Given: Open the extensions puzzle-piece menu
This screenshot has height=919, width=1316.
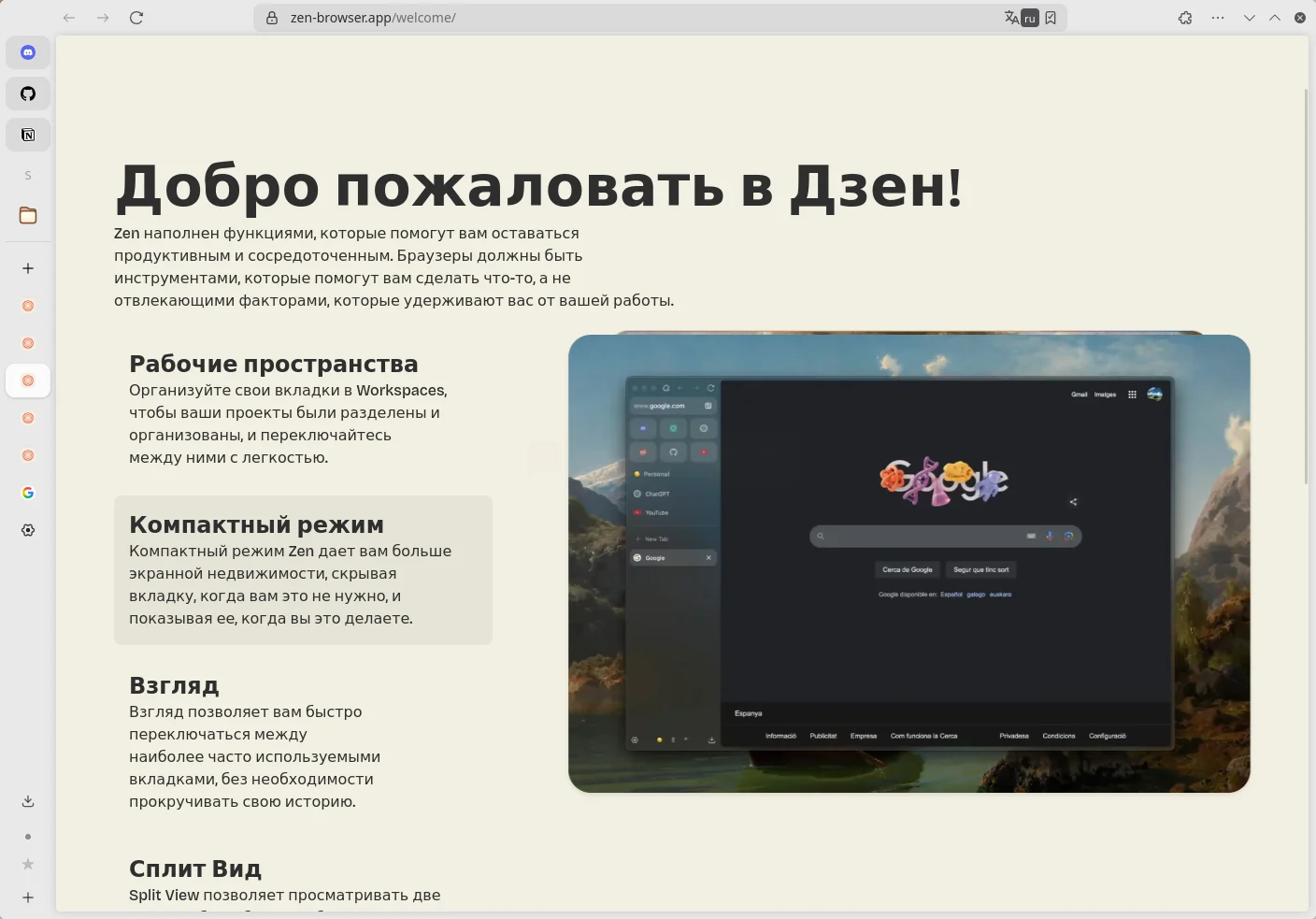Looking at the screenshot, I should pos(1185,18).
